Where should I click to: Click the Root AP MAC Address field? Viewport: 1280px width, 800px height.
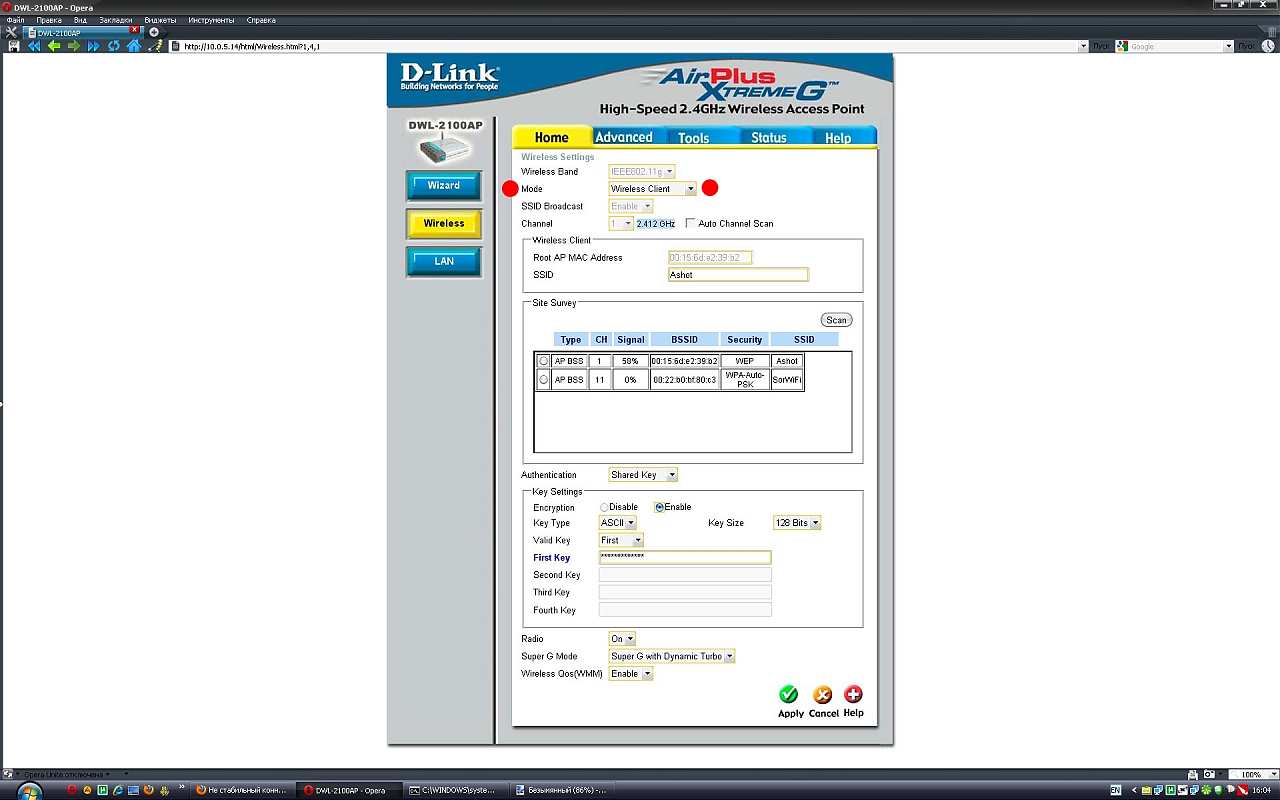click(710, 258)
